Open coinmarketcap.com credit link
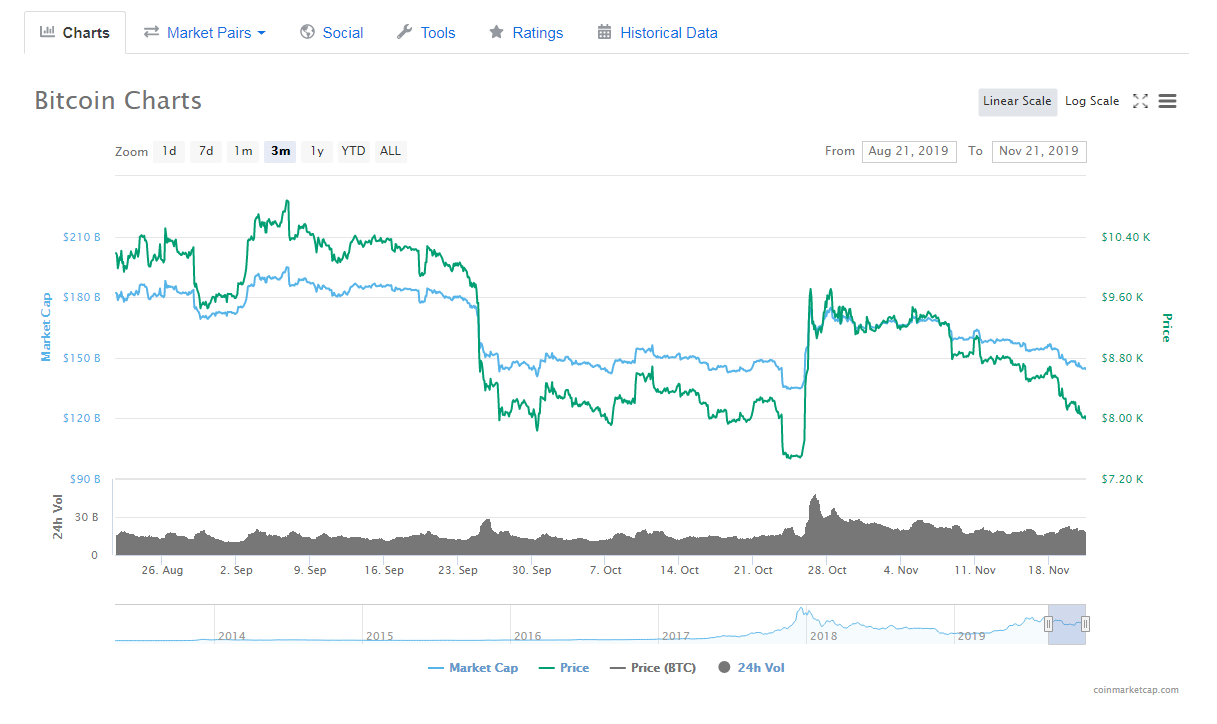Screen dimensions: 1217x724 (x=1136, y=690)
